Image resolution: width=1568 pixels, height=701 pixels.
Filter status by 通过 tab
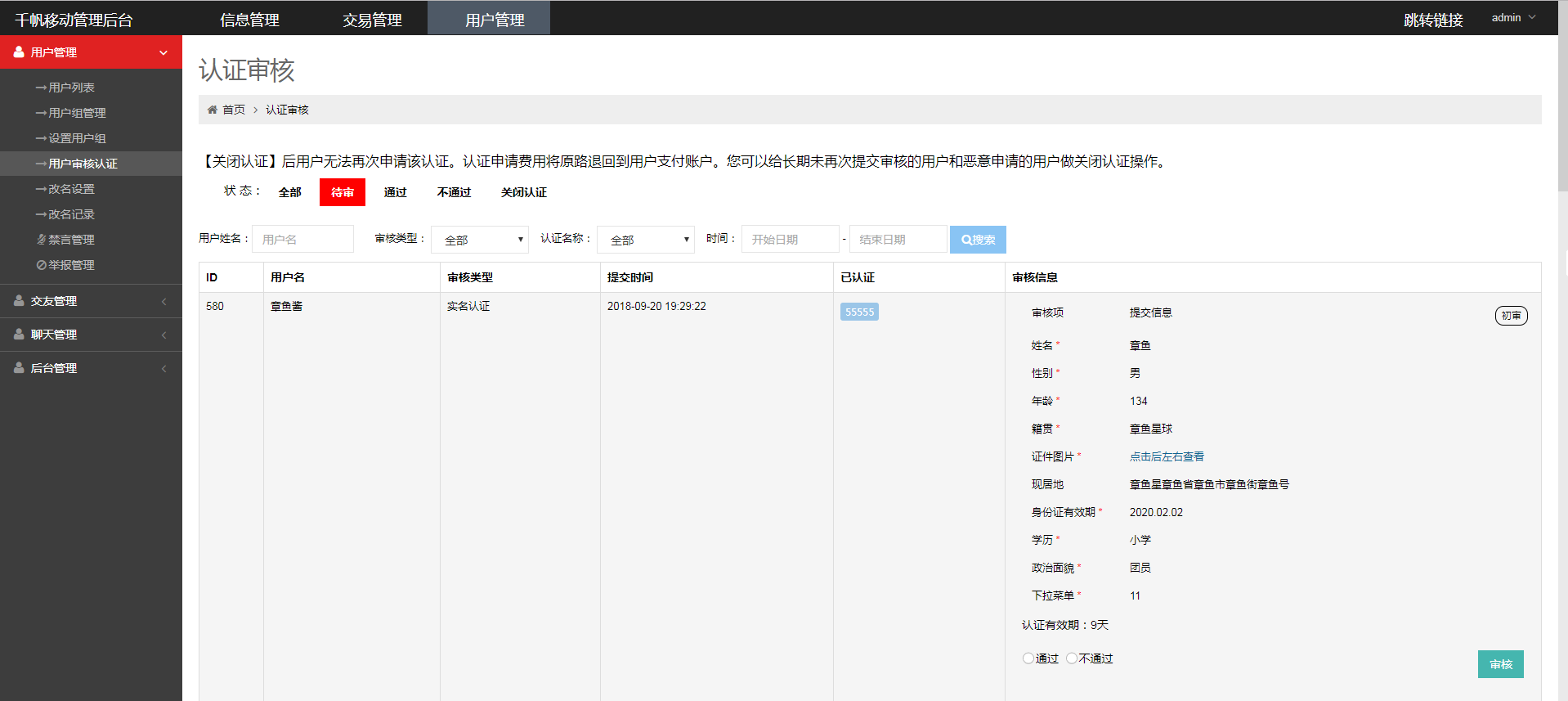pos(395,192)
